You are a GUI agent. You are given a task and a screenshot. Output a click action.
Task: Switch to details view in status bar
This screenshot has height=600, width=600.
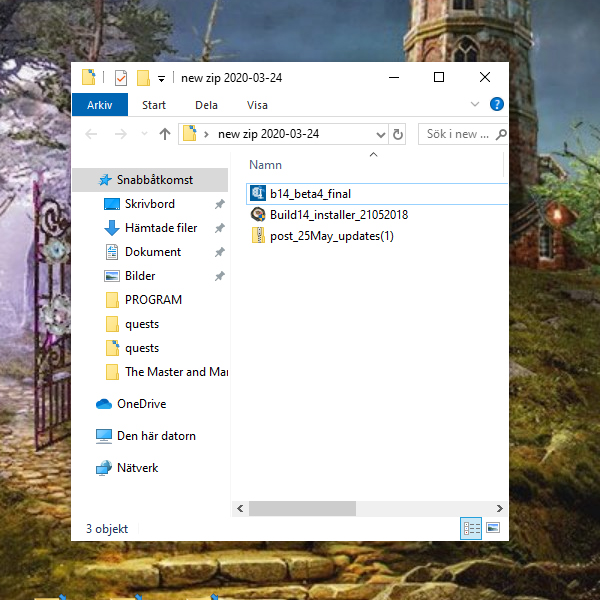[471, 528]
